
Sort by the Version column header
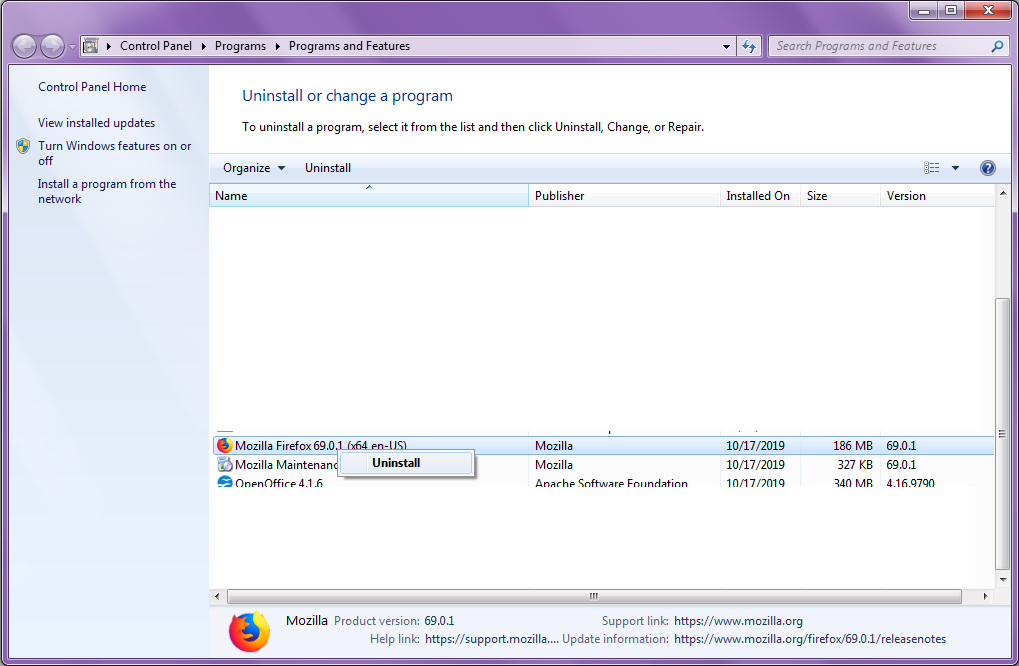(x=937, y=196)
